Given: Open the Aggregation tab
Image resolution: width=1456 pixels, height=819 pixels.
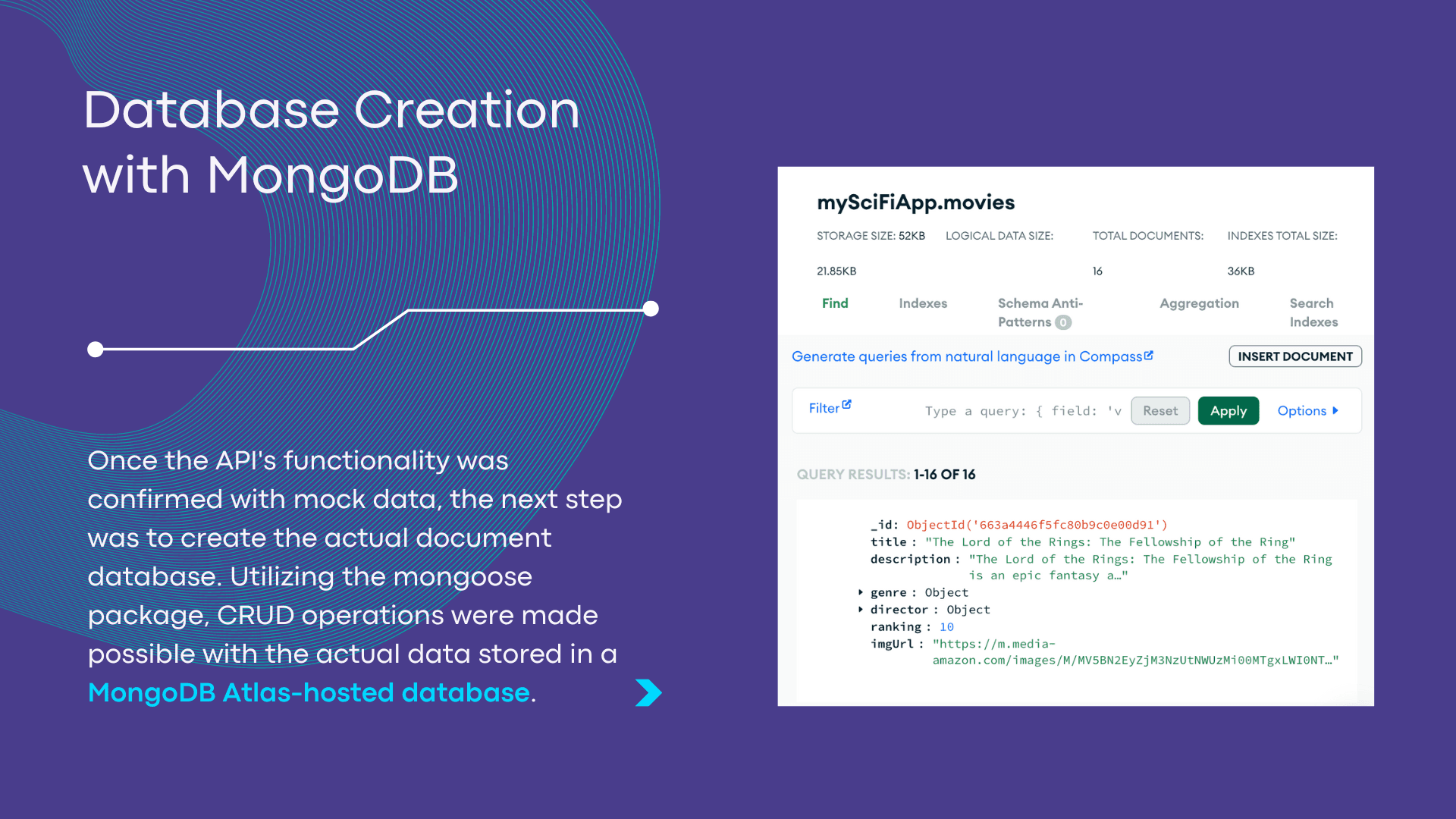Looking at the screenshot, I should 1199,303.
